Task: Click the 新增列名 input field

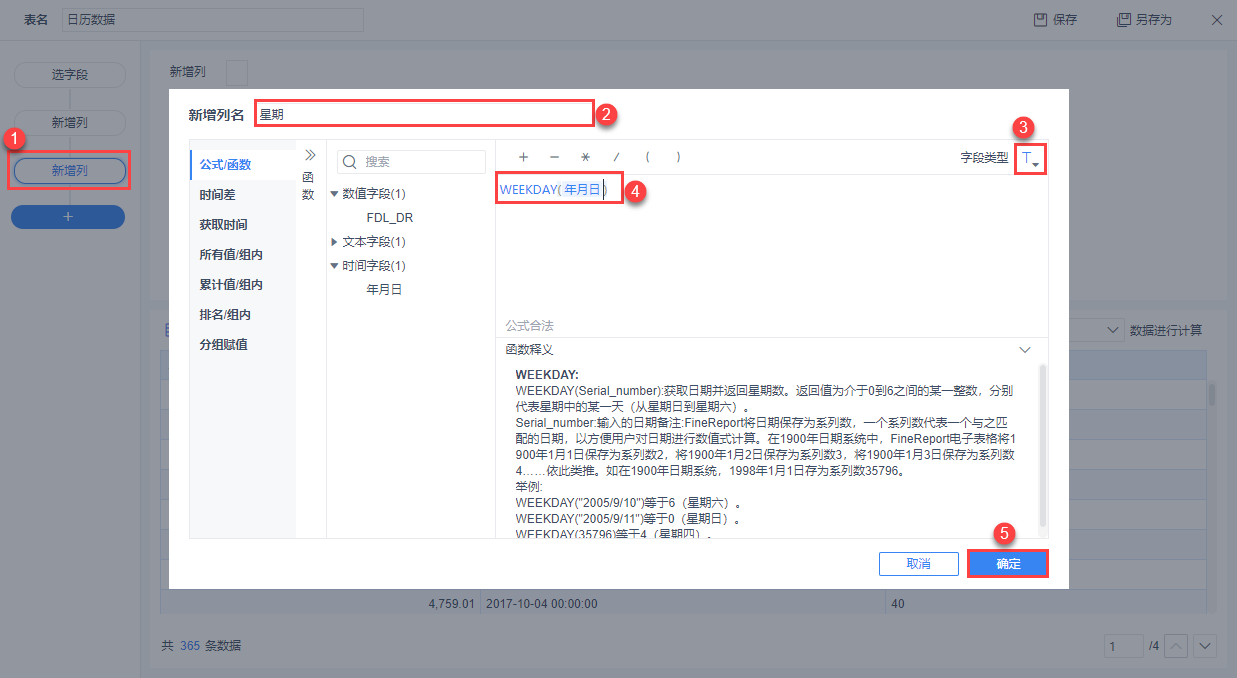Action: (424, 114)
